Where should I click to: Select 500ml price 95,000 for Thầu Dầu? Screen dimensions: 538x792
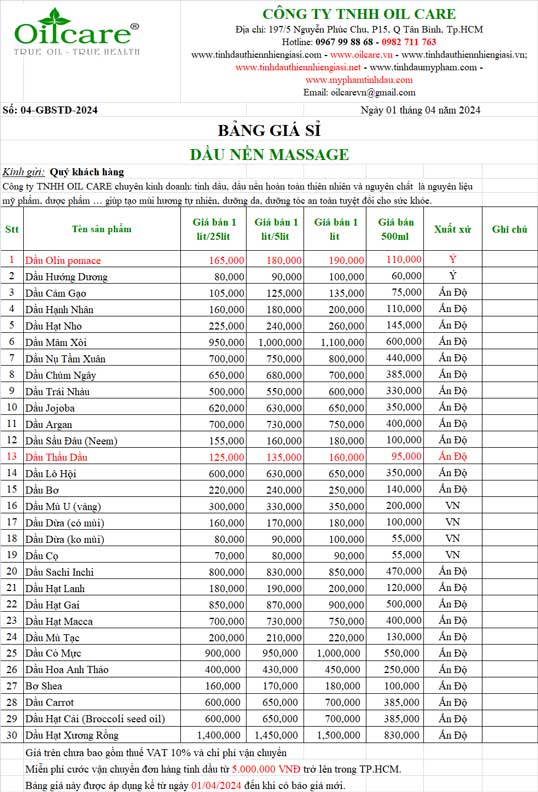406,456
